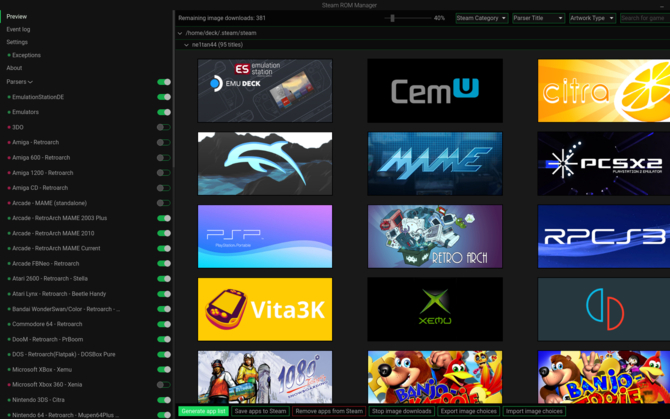This screenshot has height=419, width=670.
Task: Collapse the ne1tan44 (95 titles) group
Action: coord(186,45)
